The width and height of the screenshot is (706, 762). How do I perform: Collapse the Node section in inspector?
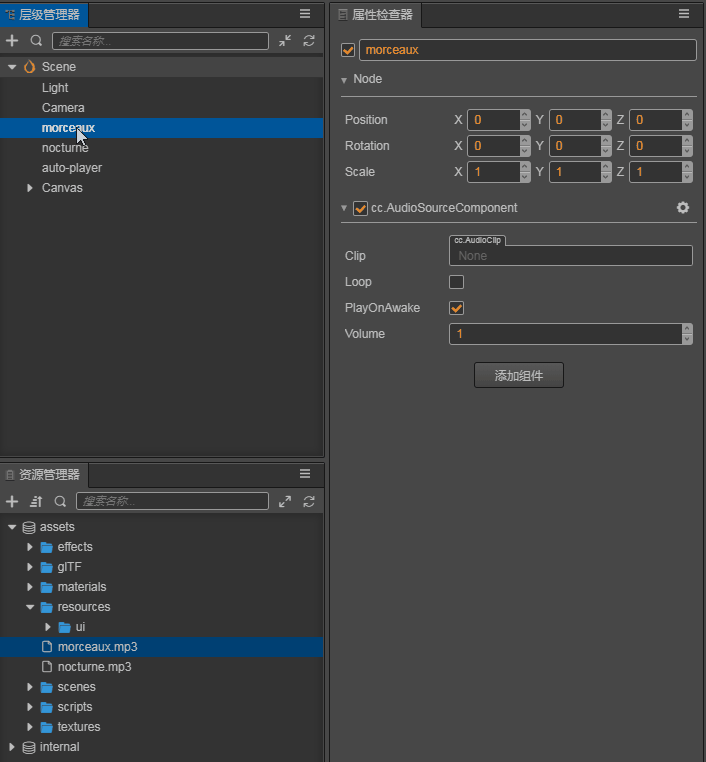click(344, 80)
